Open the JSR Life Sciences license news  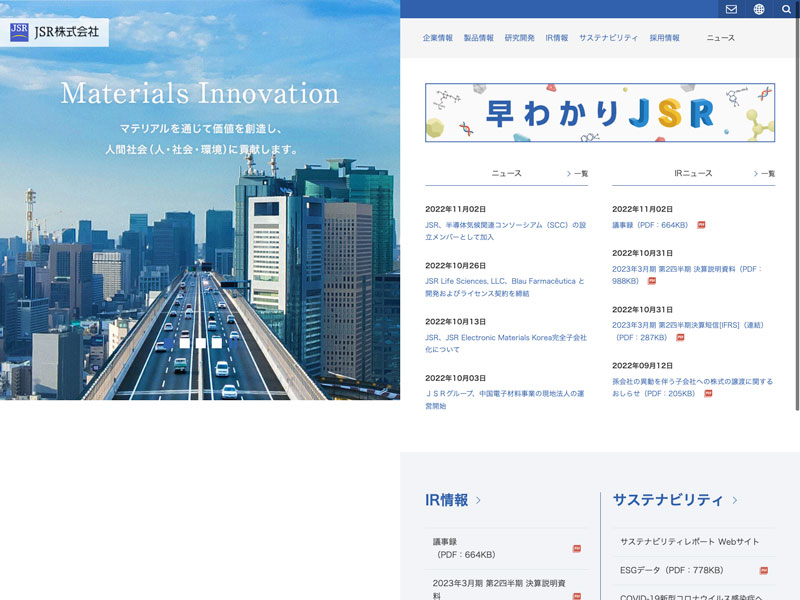(x=504, y=287)
